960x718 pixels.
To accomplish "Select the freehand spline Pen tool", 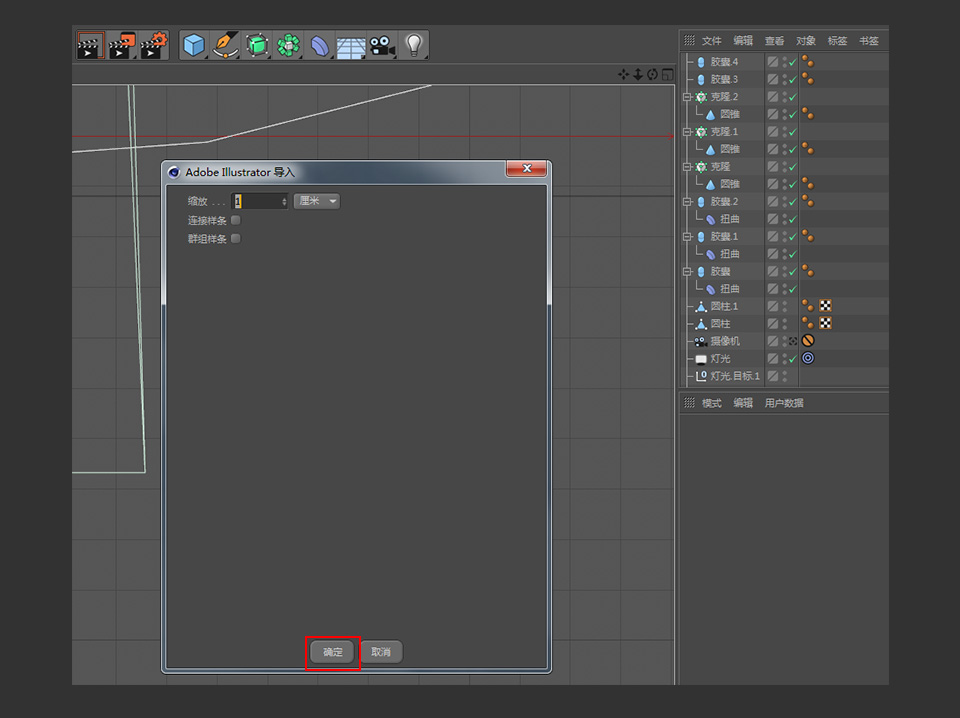I will pos(224,45).
